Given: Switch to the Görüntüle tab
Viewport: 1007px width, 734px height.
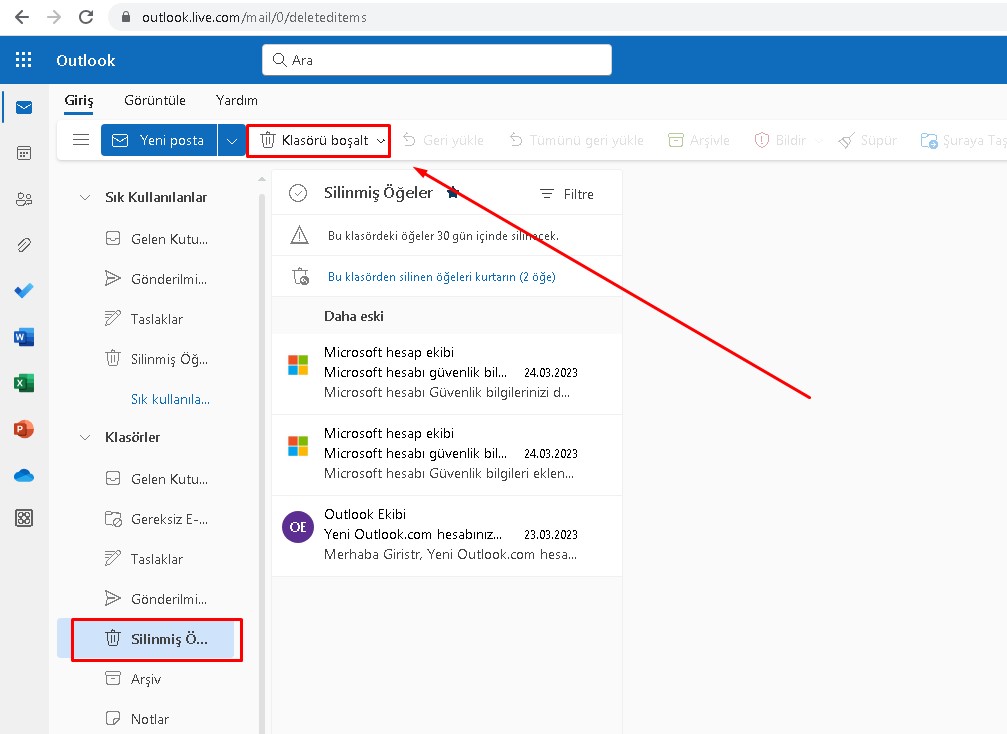Looking at the screenshot, I should 154,100.
